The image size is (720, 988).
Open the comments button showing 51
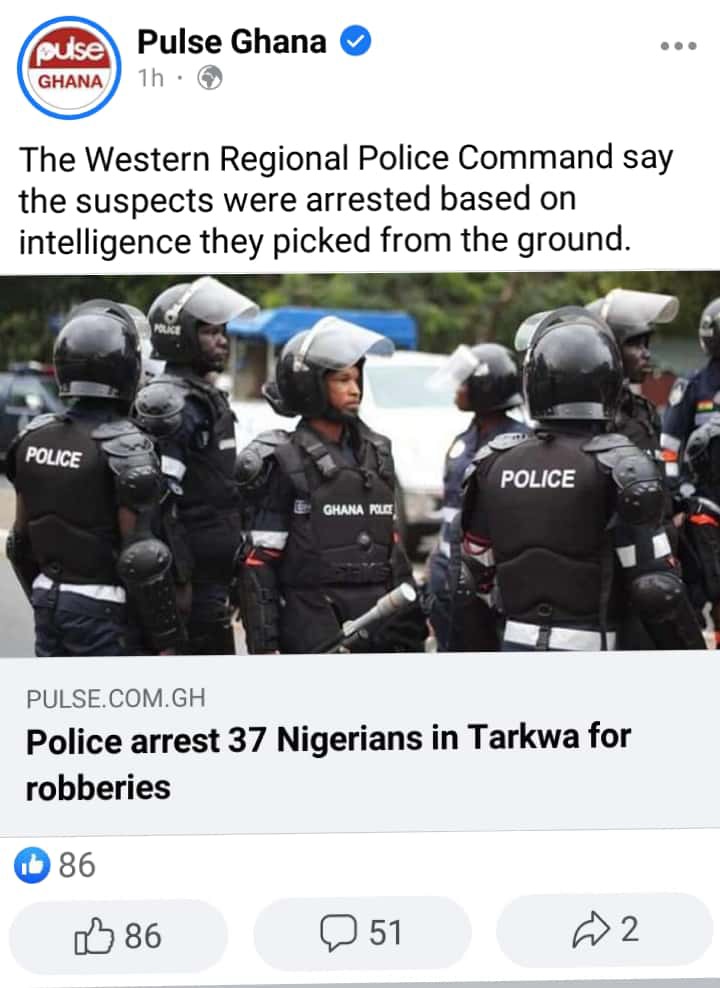click(362, 933)
